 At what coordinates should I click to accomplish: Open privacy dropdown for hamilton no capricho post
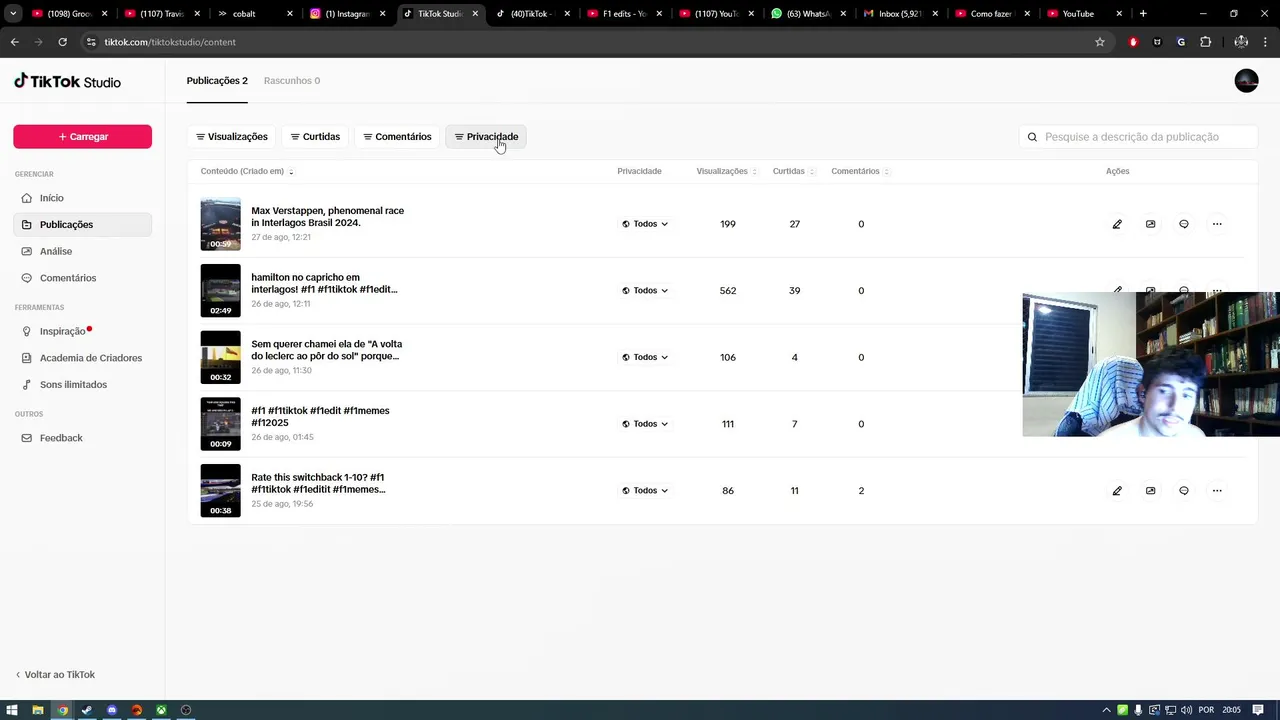645,291
